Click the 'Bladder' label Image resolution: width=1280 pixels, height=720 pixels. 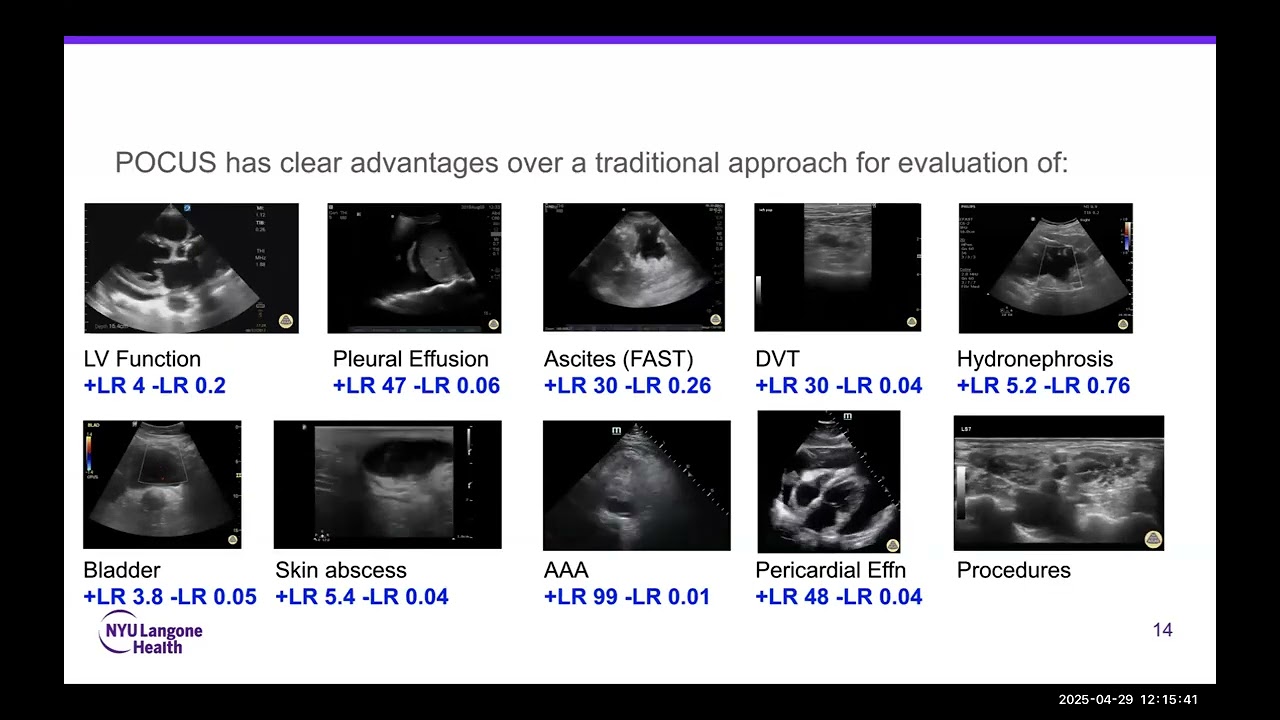[122, 570]
